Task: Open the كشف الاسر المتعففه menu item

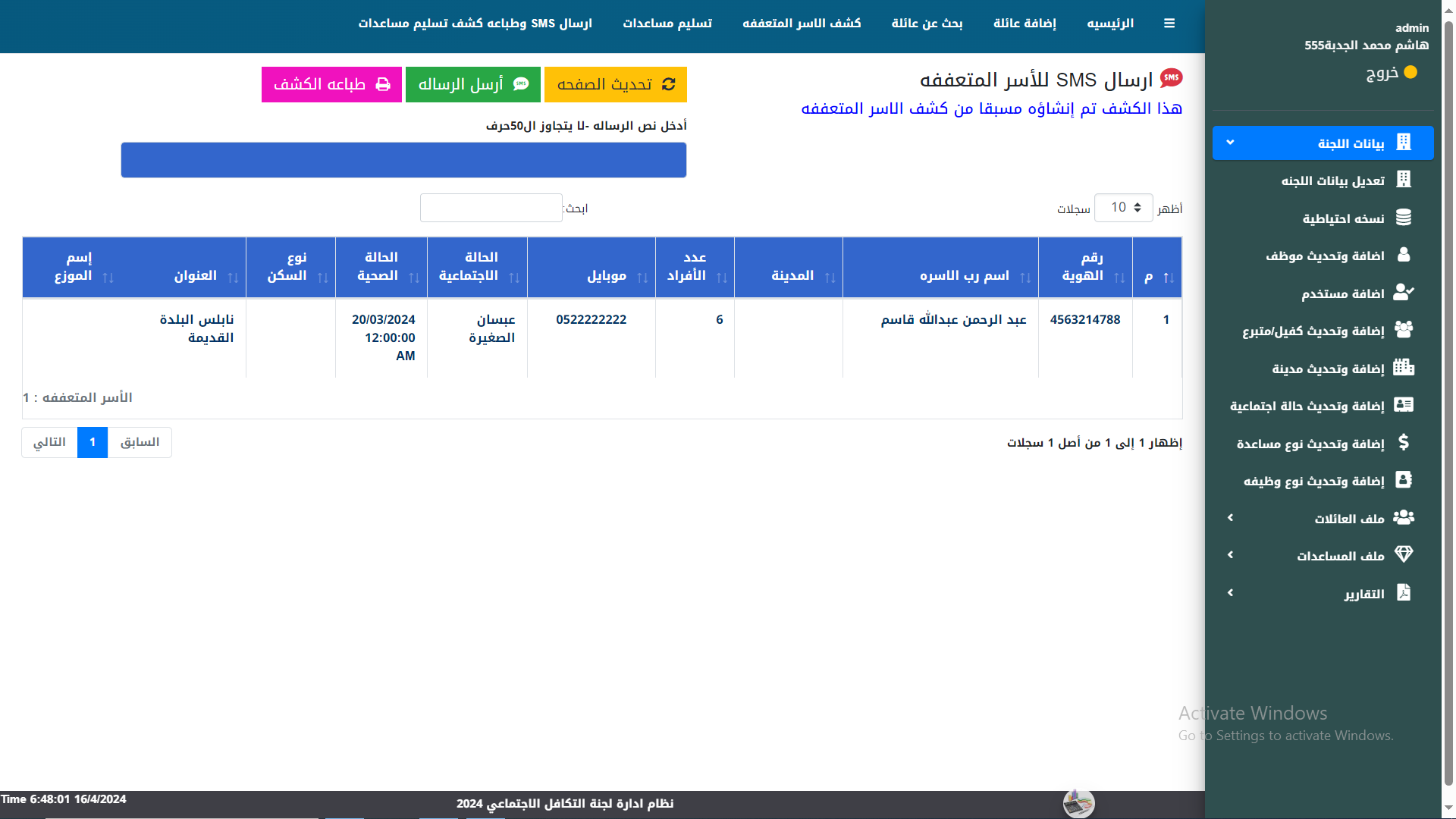Action: click(802, 23)
